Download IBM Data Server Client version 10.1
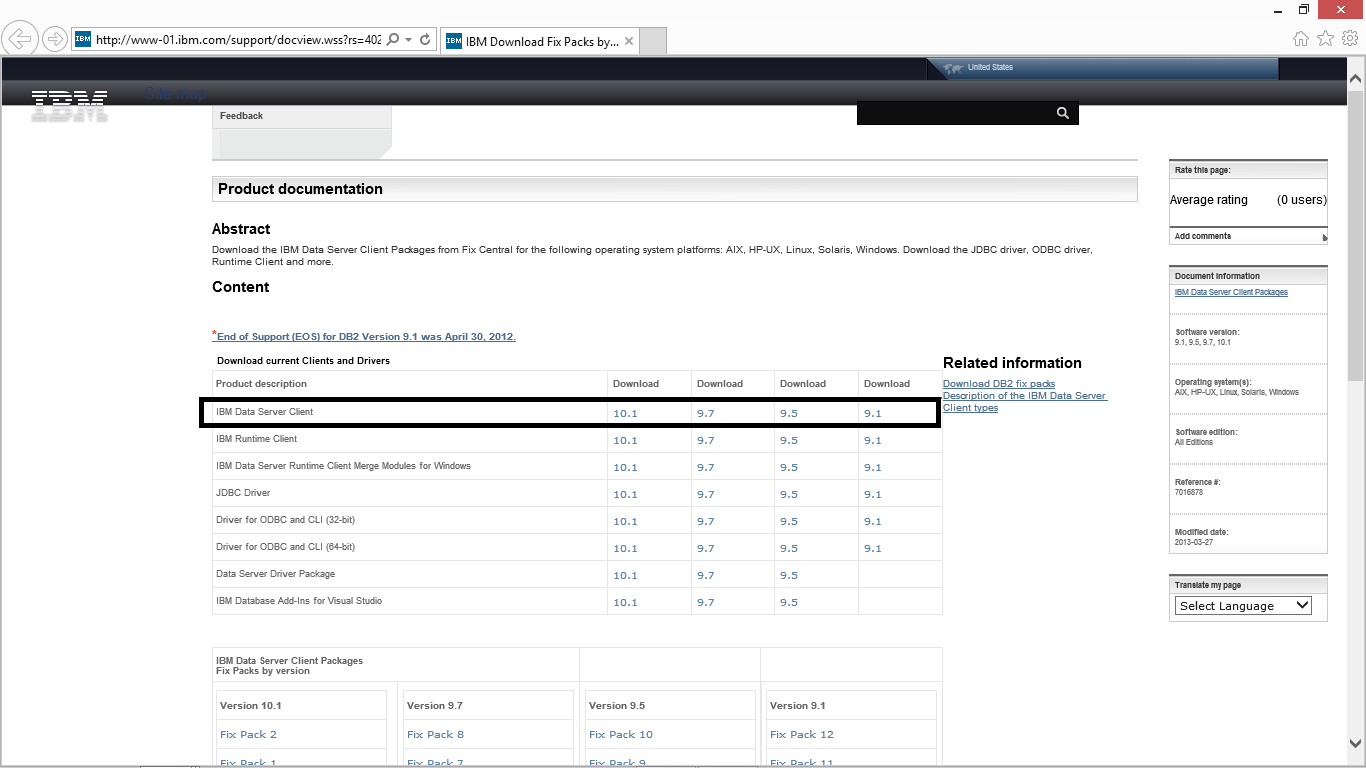The height and width of the screenshot is (768, 1366). coord(625,413)
